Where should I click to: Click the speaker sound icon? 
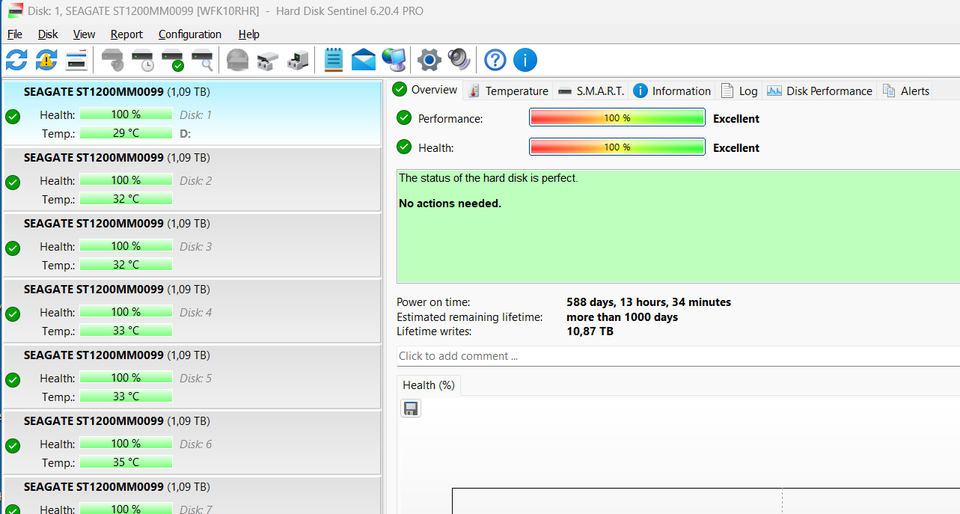point(459,60)
